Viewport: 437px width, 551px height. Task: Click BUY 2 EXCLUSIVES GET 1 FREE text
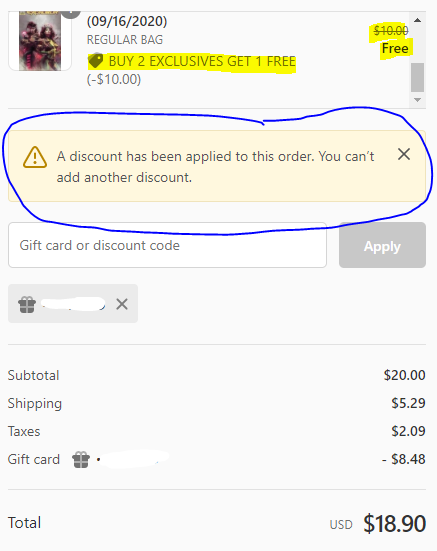tap(202, 61)
